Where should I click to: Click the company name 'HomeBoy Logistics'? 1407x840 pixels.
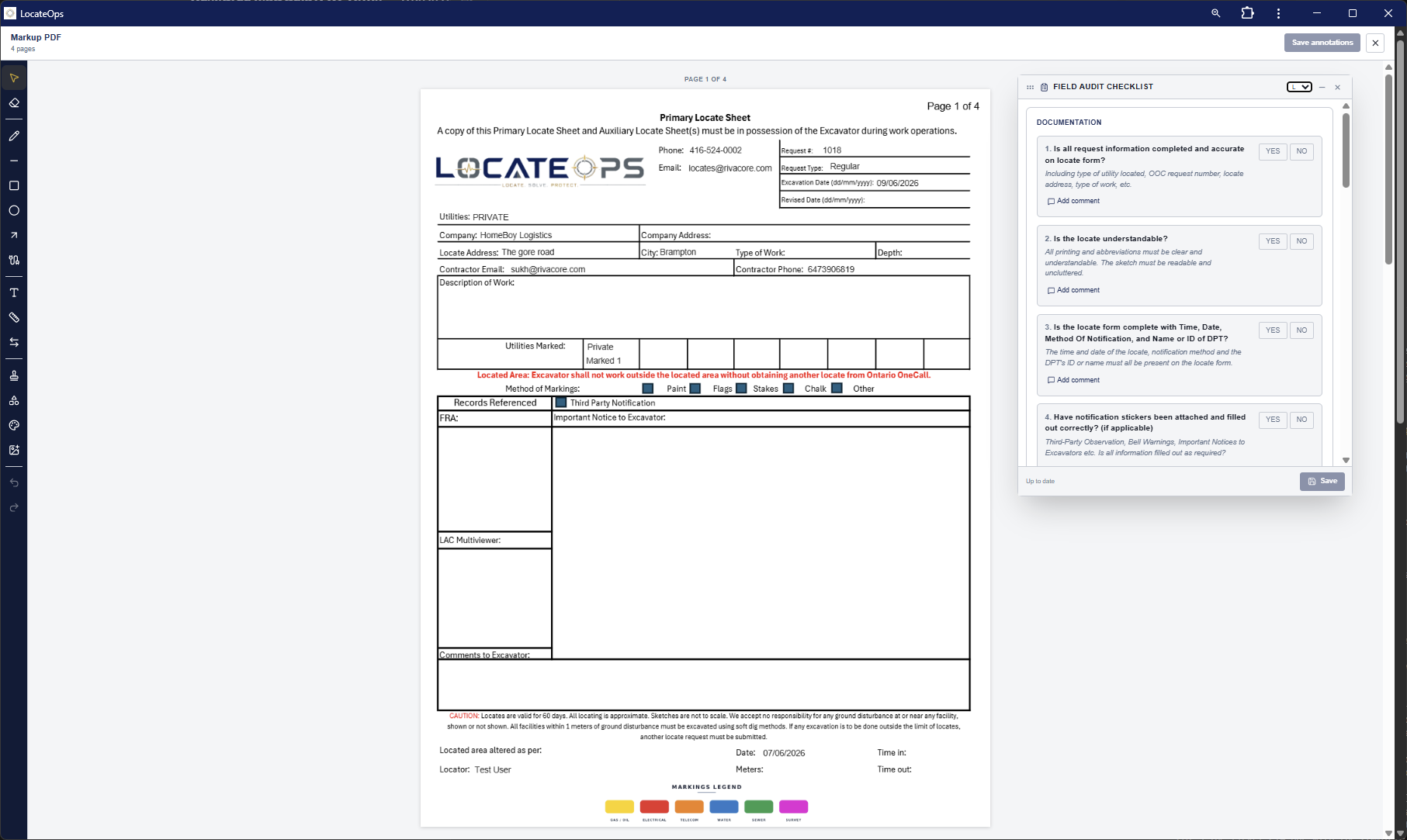[x=516, y=235]
